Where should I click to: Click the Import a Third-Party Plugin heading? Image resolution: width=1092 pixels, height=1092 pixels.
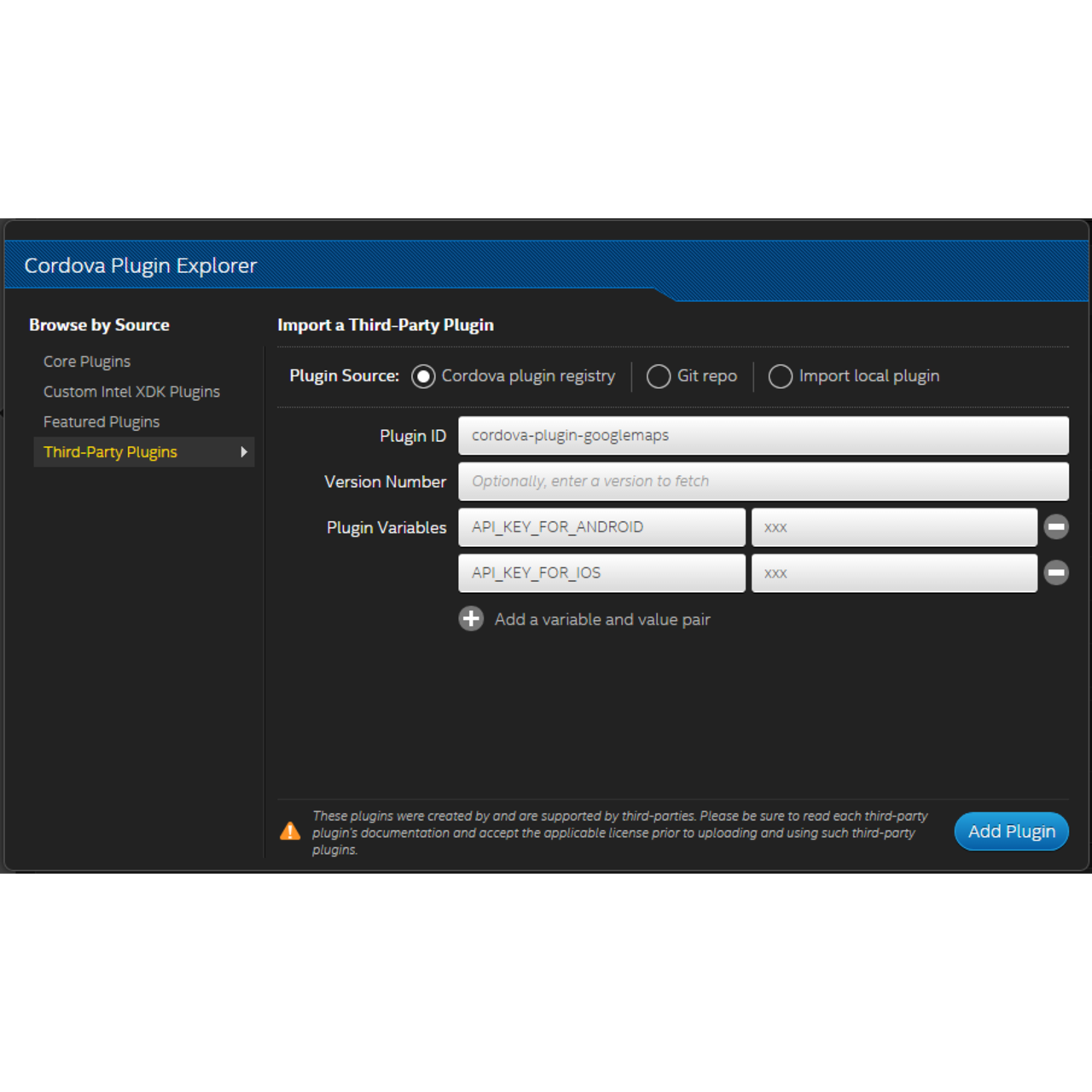tap(386, 325)
